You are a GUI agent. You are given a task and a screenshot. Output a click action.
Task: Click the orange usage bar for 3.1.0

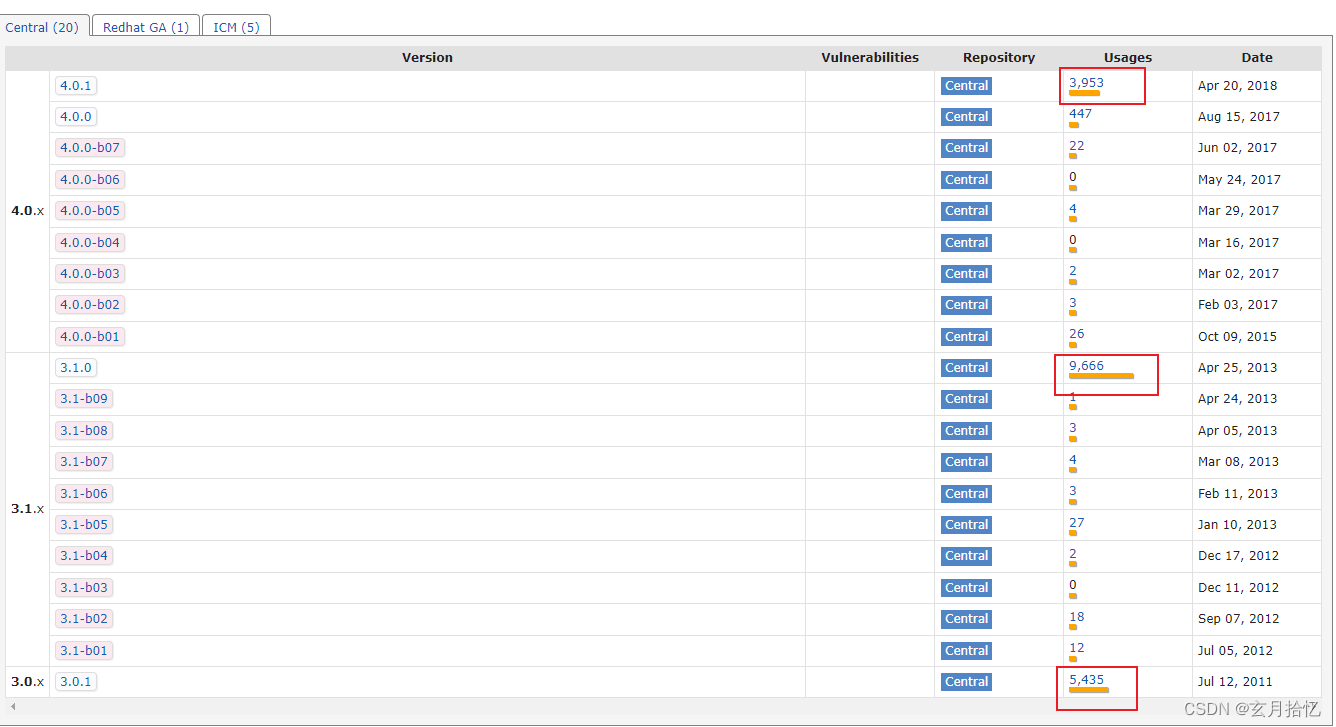[x=1101, y=376]
